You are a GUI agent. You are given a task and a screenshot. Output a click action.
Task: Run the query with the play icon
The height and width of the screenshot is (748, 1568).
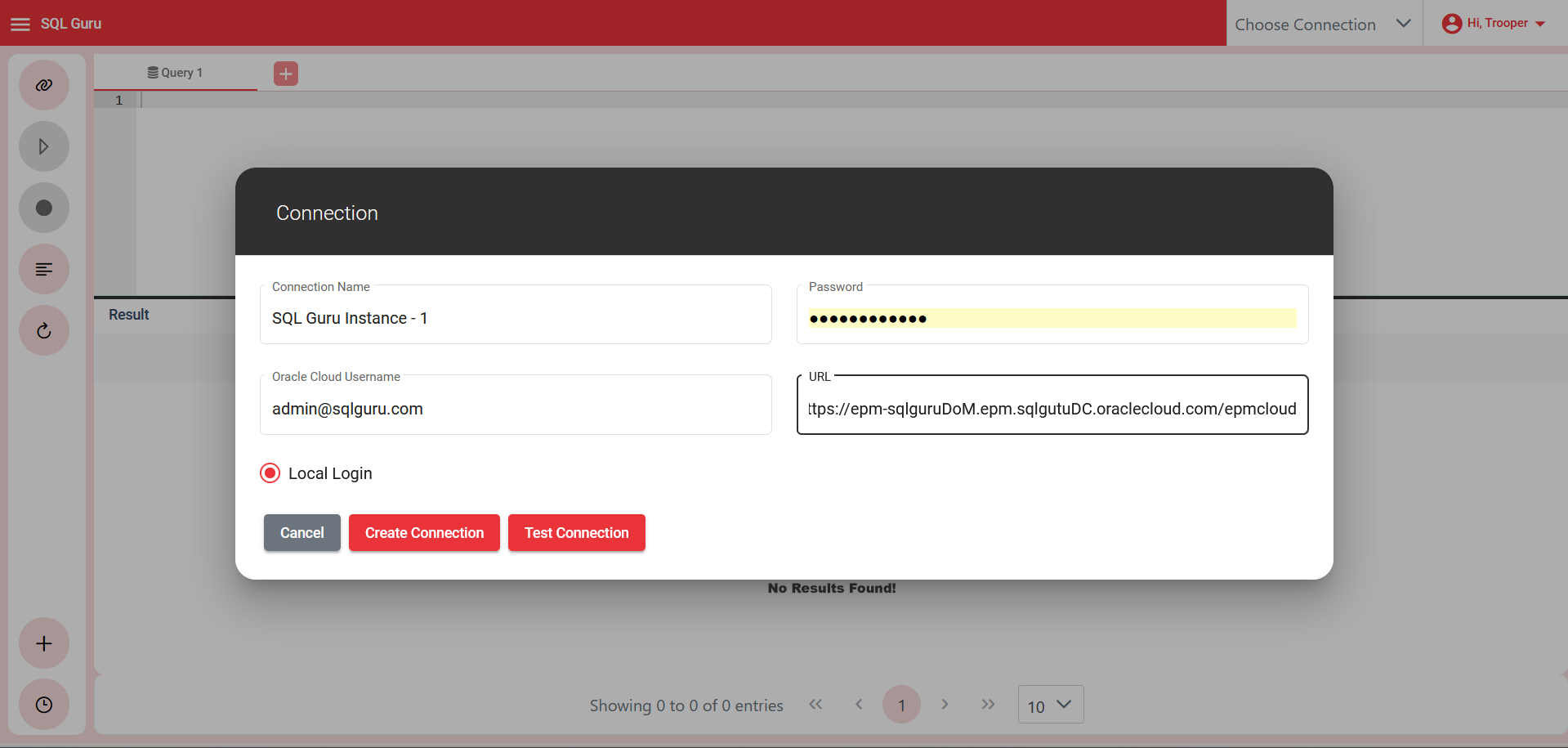click(x=44, y=146)
